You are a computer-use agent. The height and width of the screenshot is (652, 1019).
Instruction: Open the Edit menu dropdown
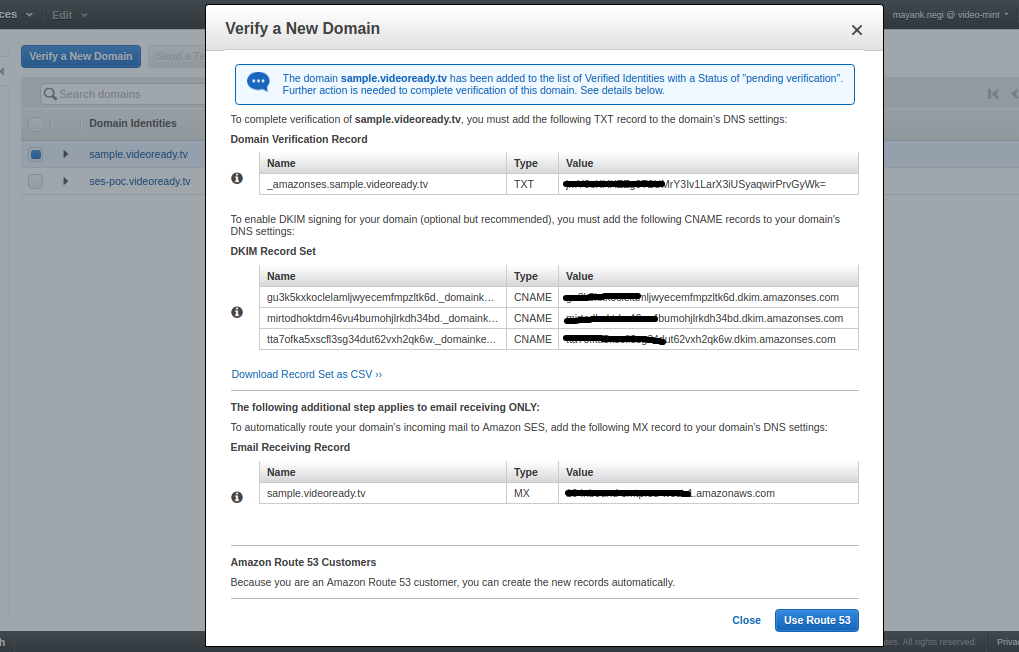coord(70,15)
